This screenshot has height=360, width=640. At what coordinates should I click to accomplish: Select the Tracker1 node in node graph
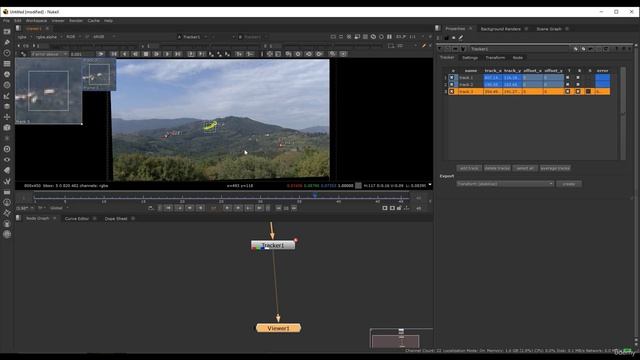[x=273, y=245]
